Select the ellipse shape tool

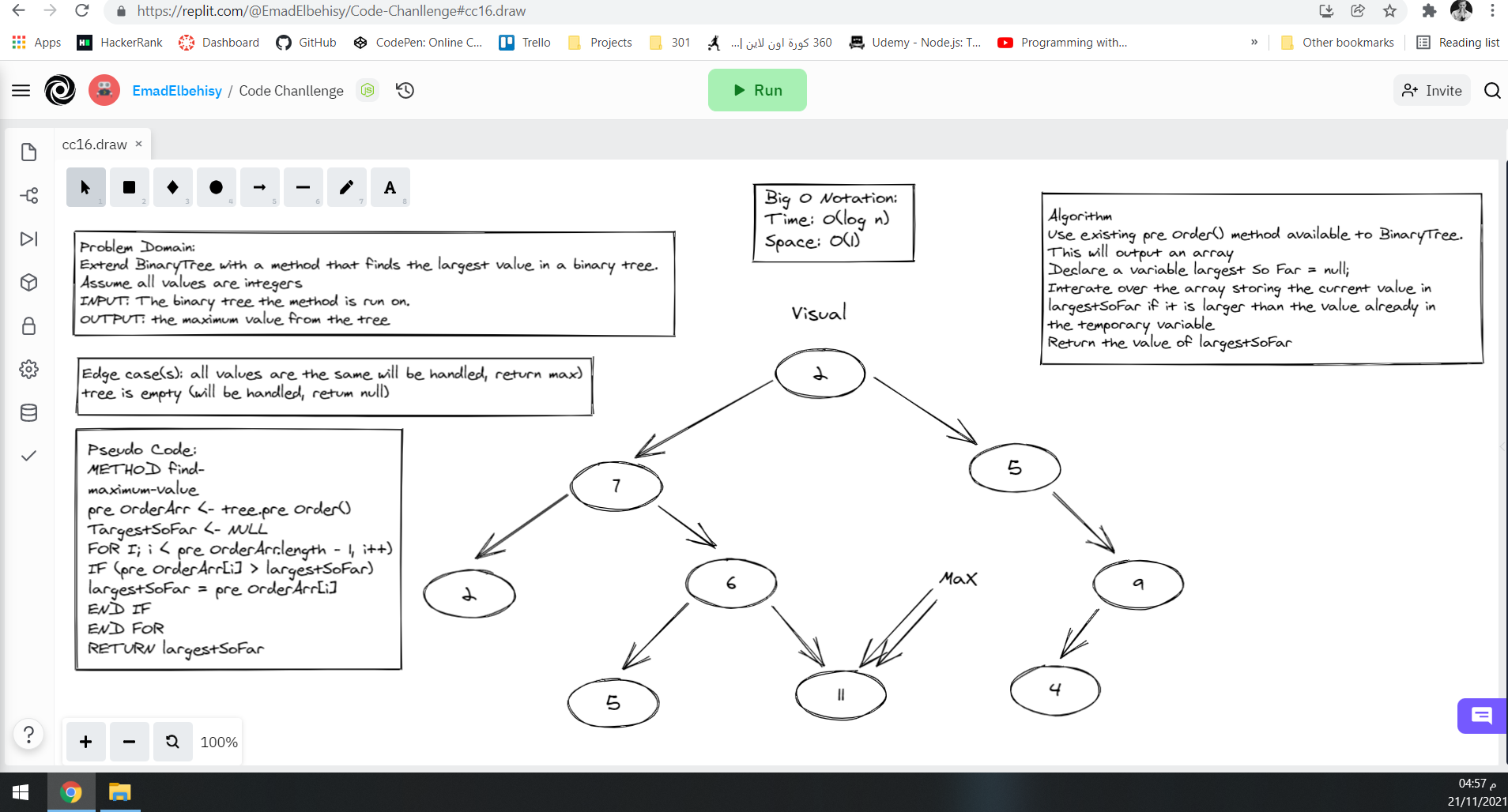coord(217,187)
